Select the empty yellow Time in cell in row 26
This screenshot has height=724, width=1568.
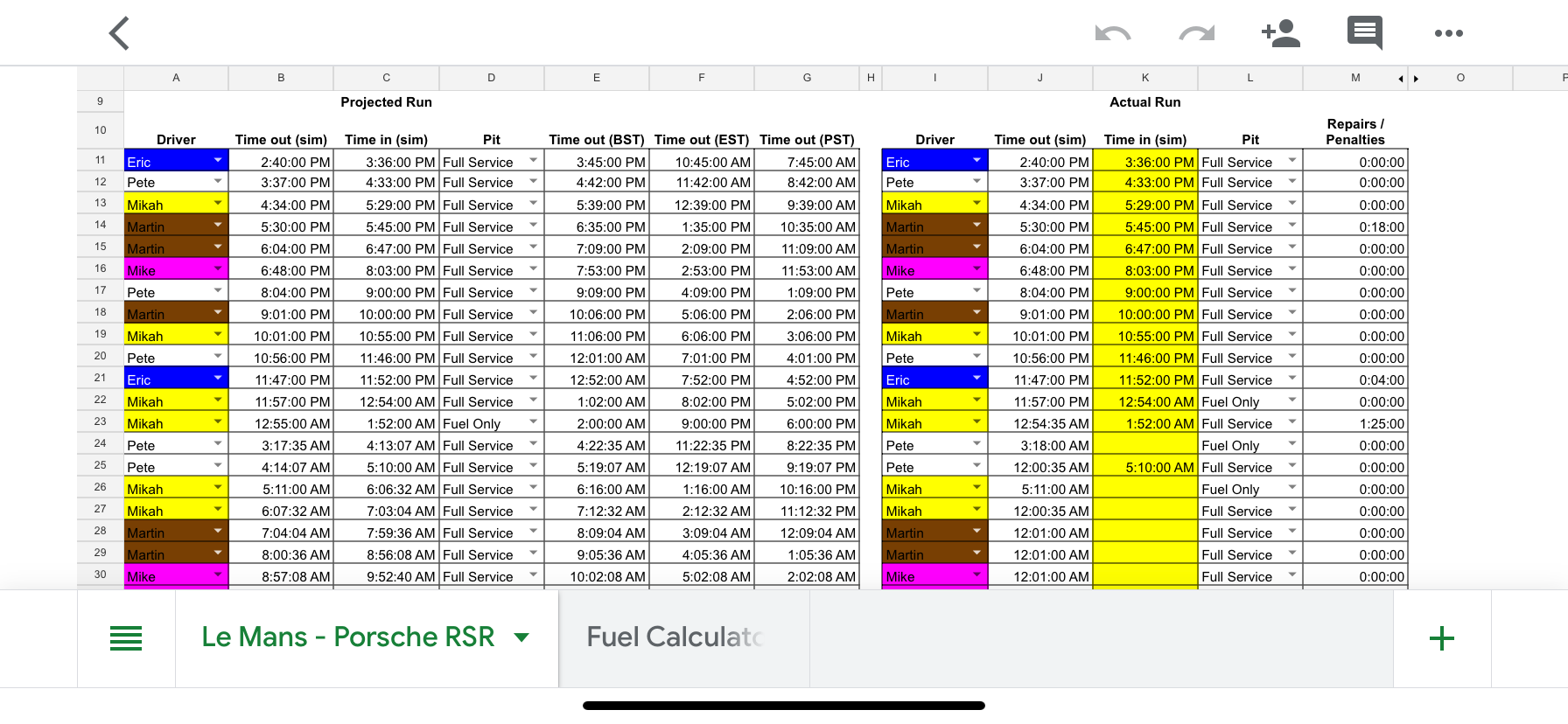[1145, 489]
